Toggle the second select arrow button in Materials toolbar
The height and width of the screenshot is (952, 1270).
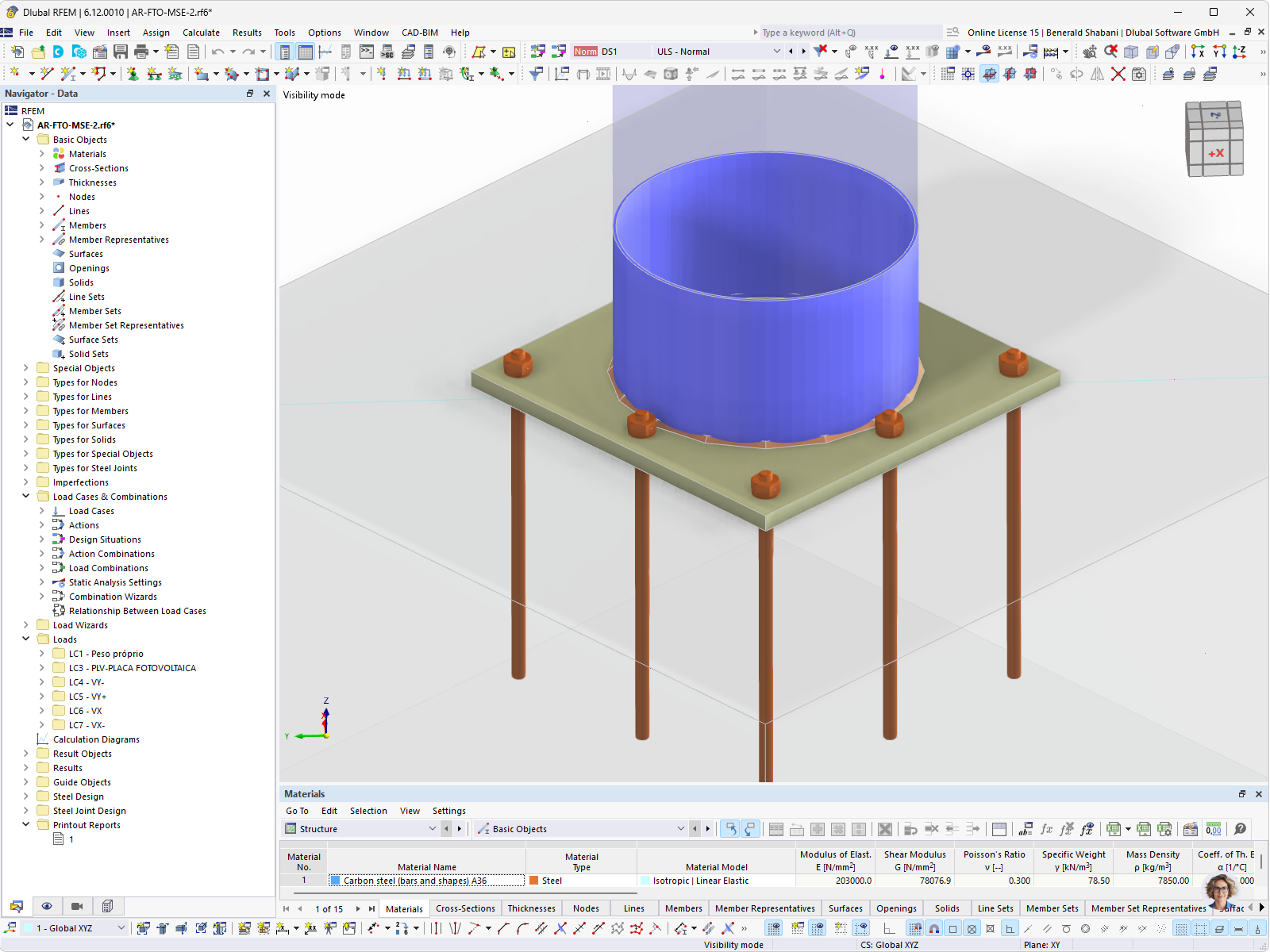pyautogui.click(x=750, y=829)
